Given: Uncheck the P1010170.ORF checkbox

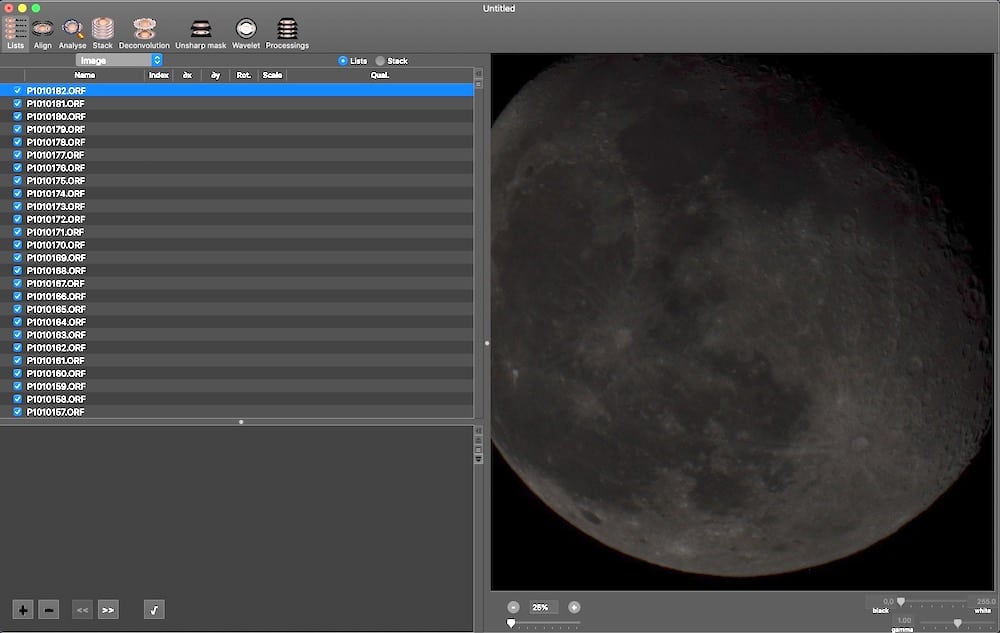Looking at the screenshot, I should 18,245.
